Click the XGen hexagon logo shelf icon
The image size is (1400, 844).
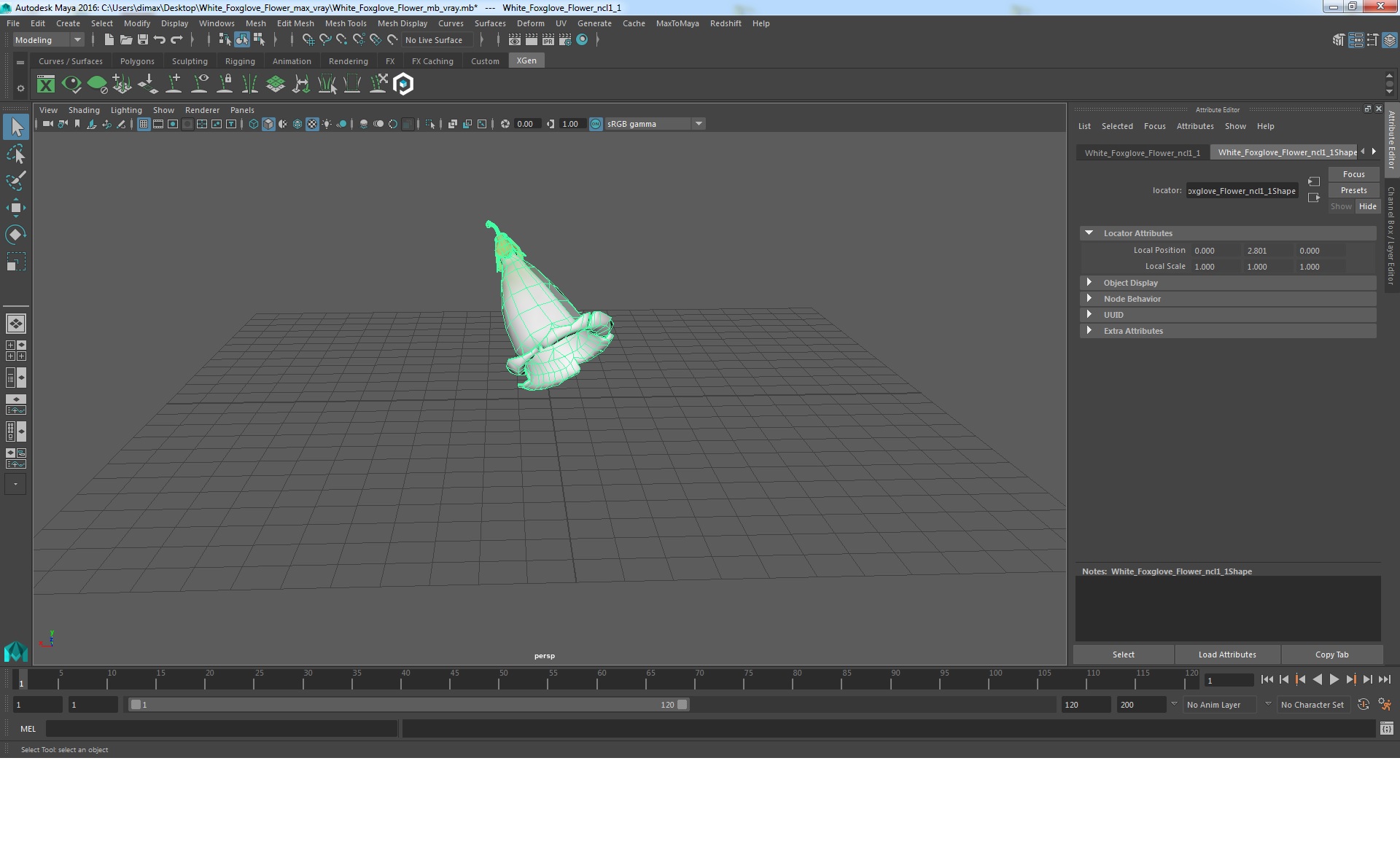pos(403,85)
